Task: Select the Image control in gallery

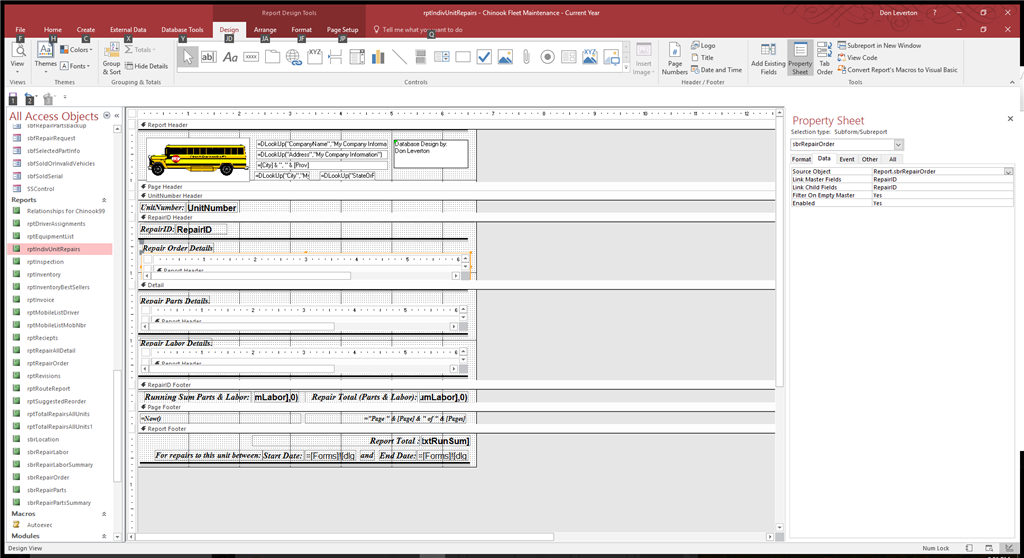Action: click(x=611, y=57)
